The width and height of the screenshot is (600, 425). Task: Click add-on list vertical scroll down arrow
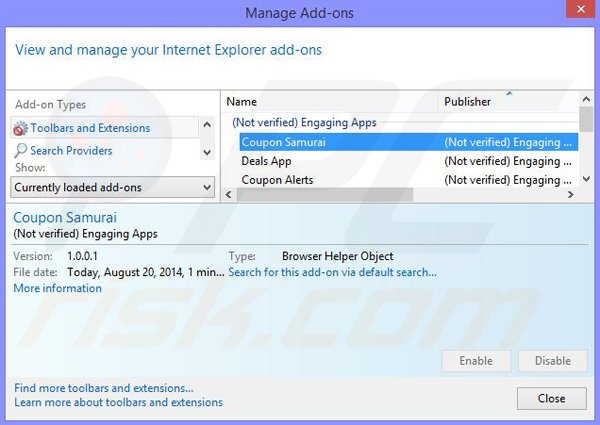coord(586,179)
